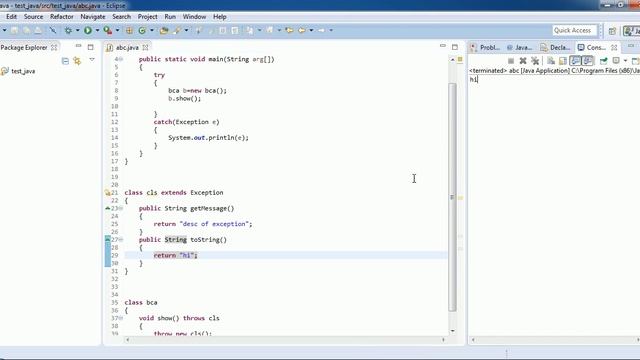Click the New Java Package icon
Screen dimensions: 640x360
(x=129, y=30)
